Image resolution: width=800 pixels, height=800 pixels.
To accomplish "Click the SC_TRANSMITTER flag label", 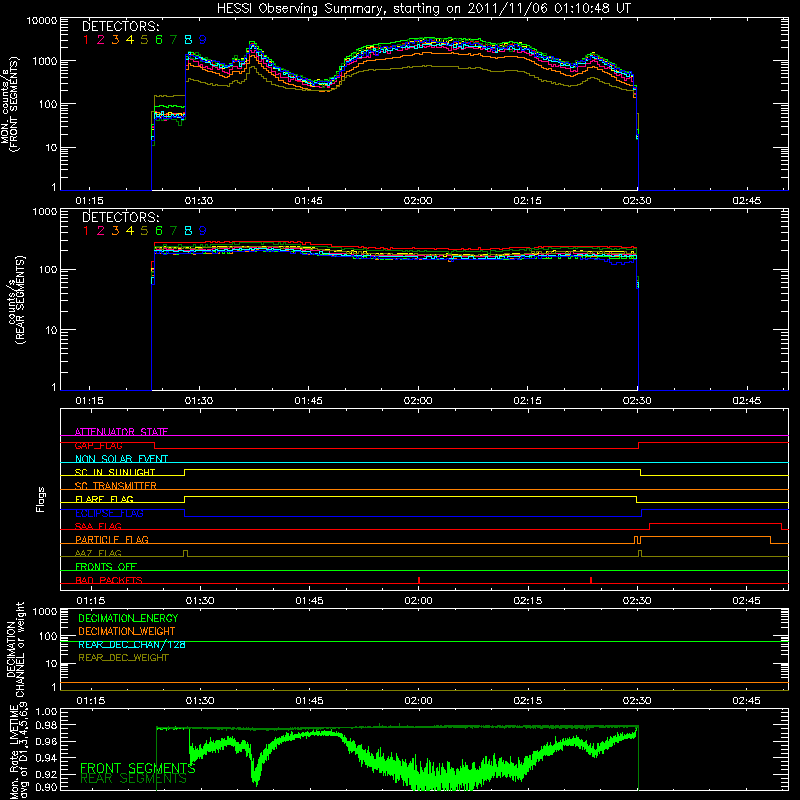I will pos(116,486).
